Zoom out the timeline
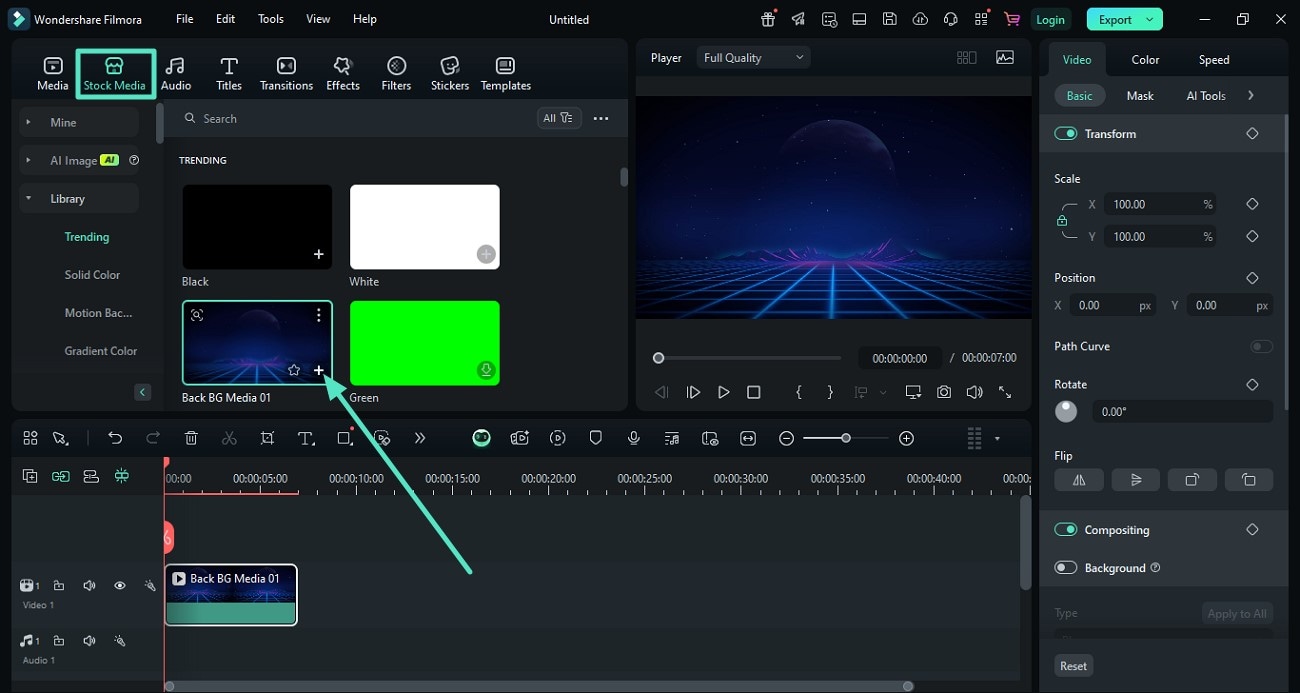Image resolution: width=1300 pixels, height=693 pixels. point(787,438)
